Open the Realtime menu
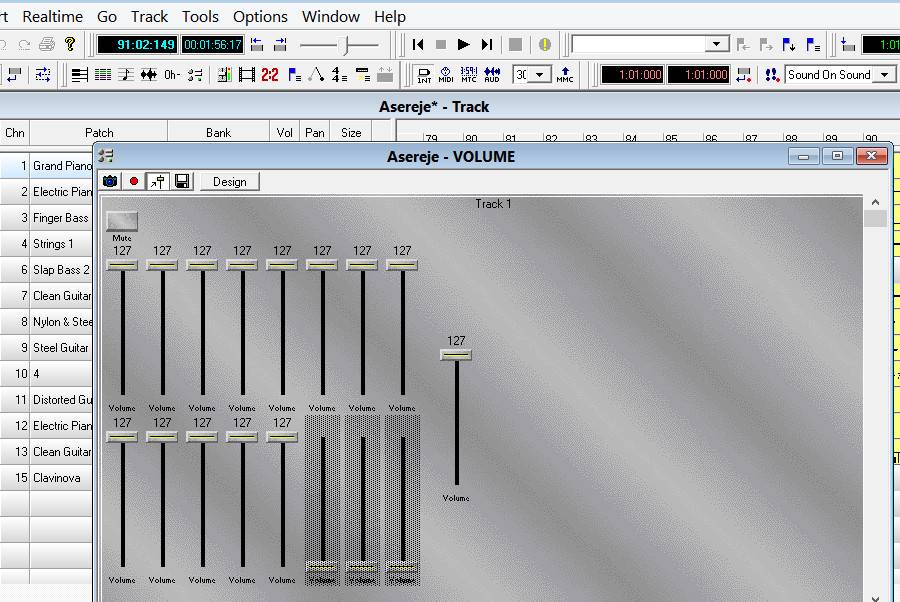Screen dimensions: 900x602 point(52,16)
